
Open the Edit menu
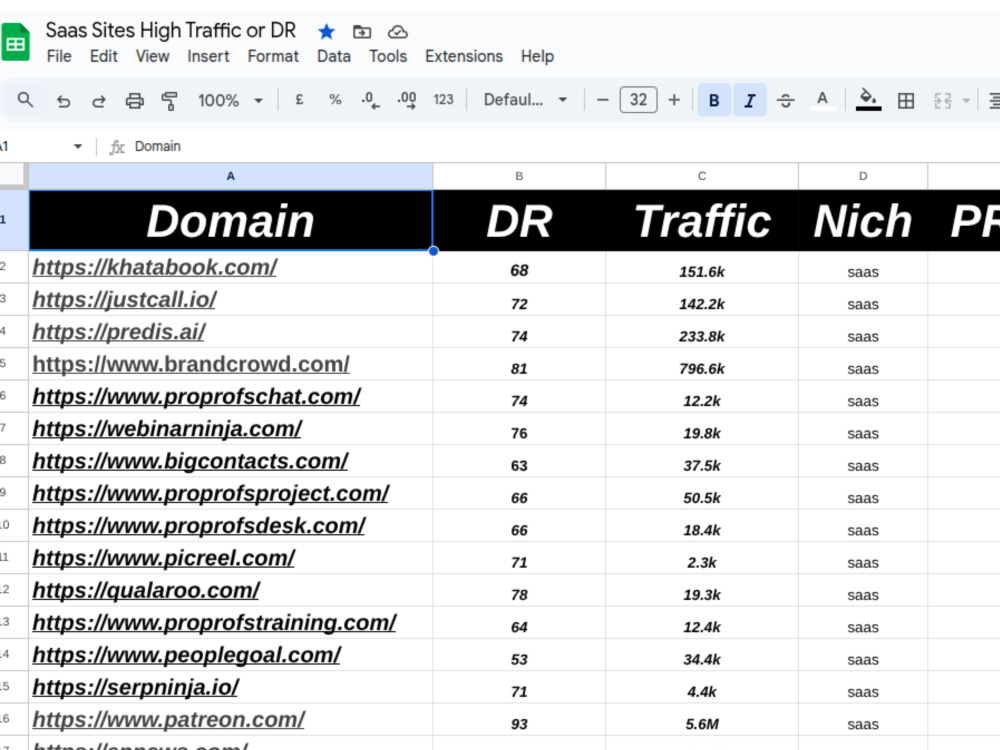pos(103,57)
